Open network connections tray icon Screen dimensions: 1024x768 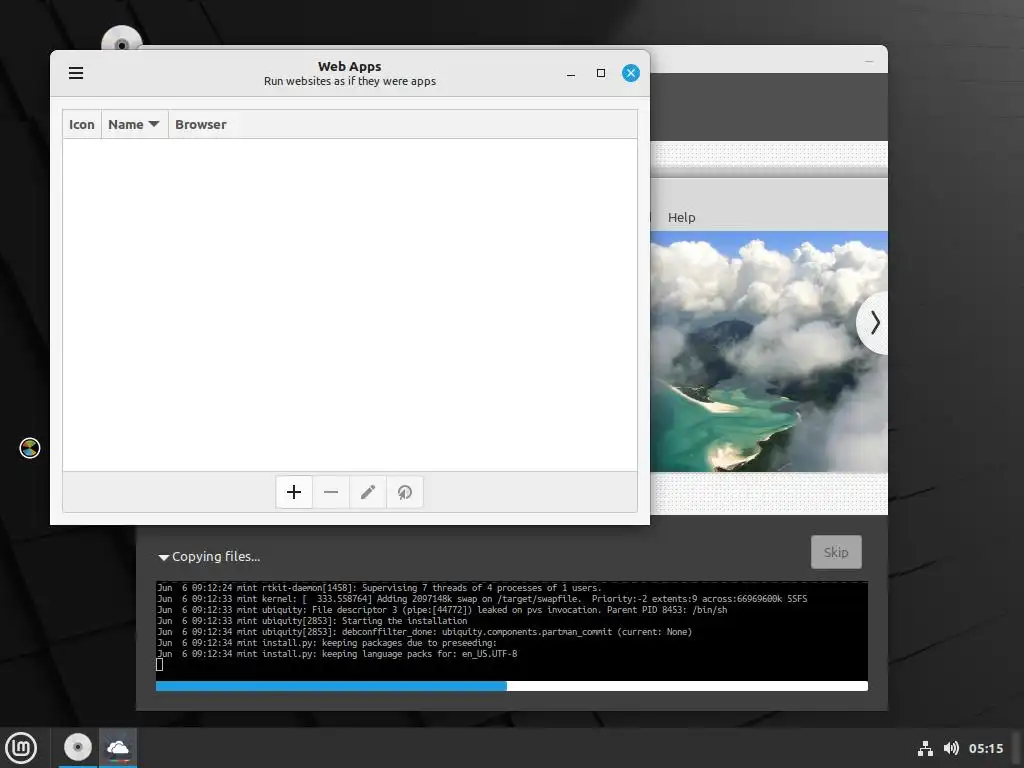coord(925,748)
